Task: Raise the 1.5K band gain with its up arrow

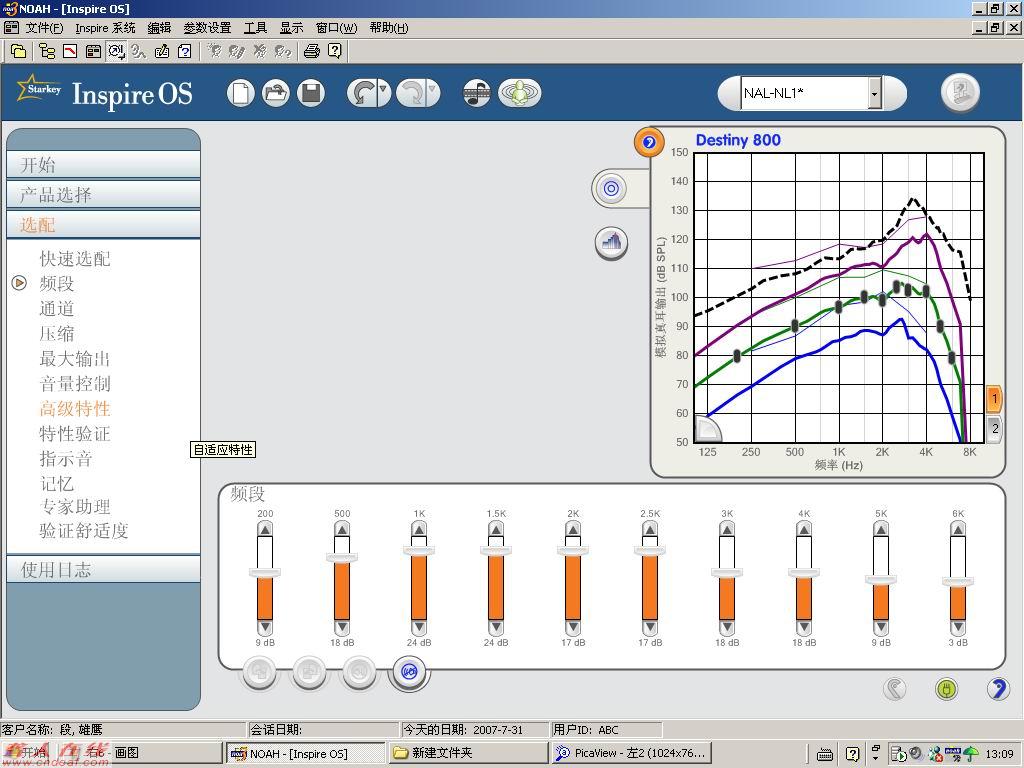Action: click(496, 530)
